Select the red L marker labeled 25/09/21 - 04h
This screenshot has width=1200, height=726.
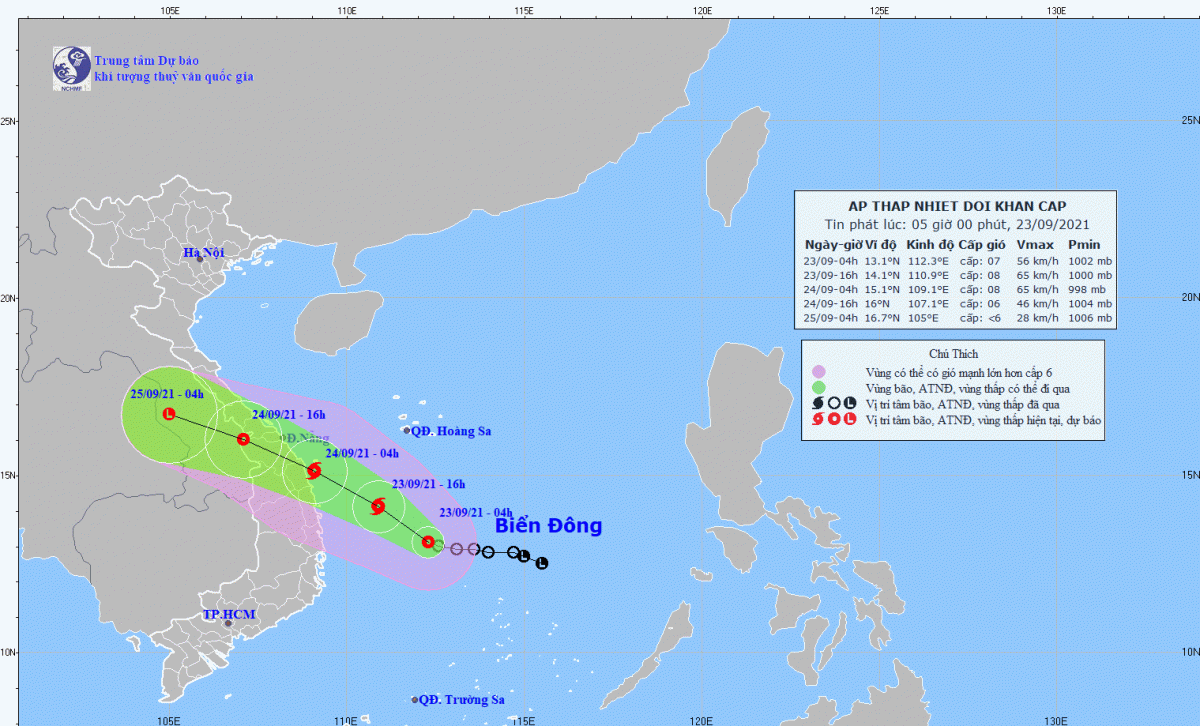pos(168,414)
